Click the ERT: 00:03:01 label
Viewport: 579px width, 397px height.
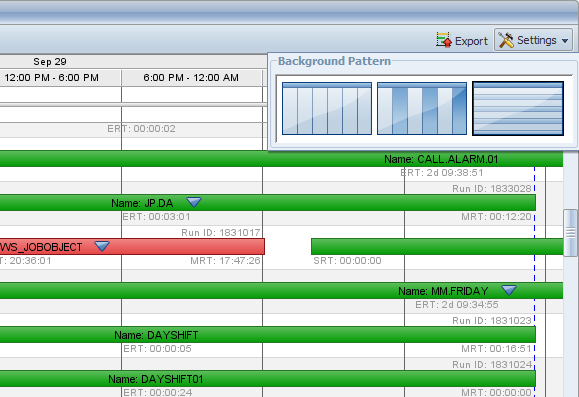tap(156, 217)
